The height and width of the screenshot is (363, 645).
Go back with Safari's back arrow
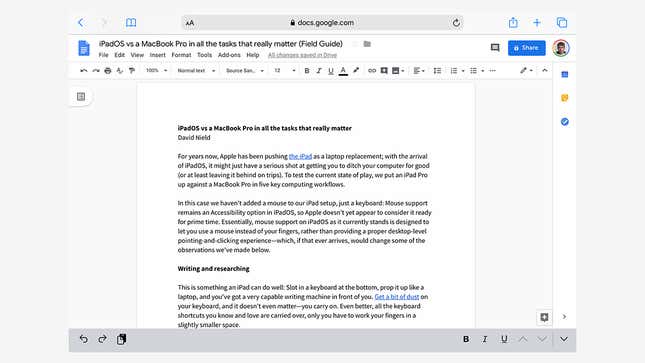click(x=81, y=23)
